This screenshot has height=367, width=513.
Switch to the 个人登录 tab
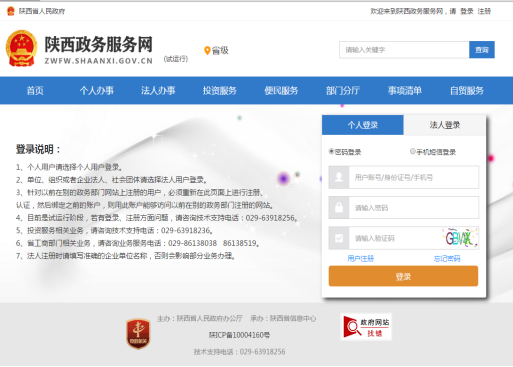363,125
